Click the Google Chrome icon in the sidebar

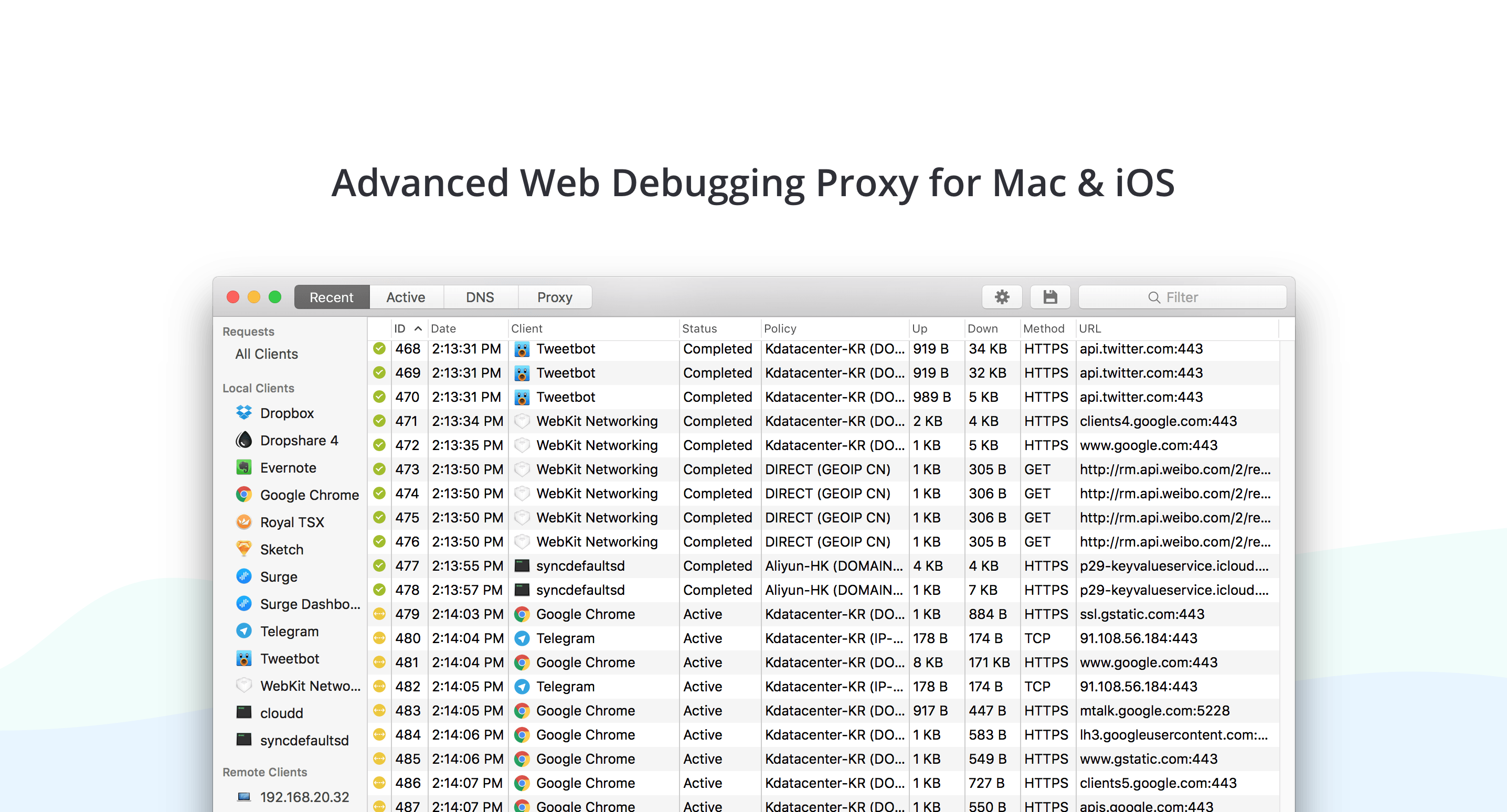click(244, 495)
